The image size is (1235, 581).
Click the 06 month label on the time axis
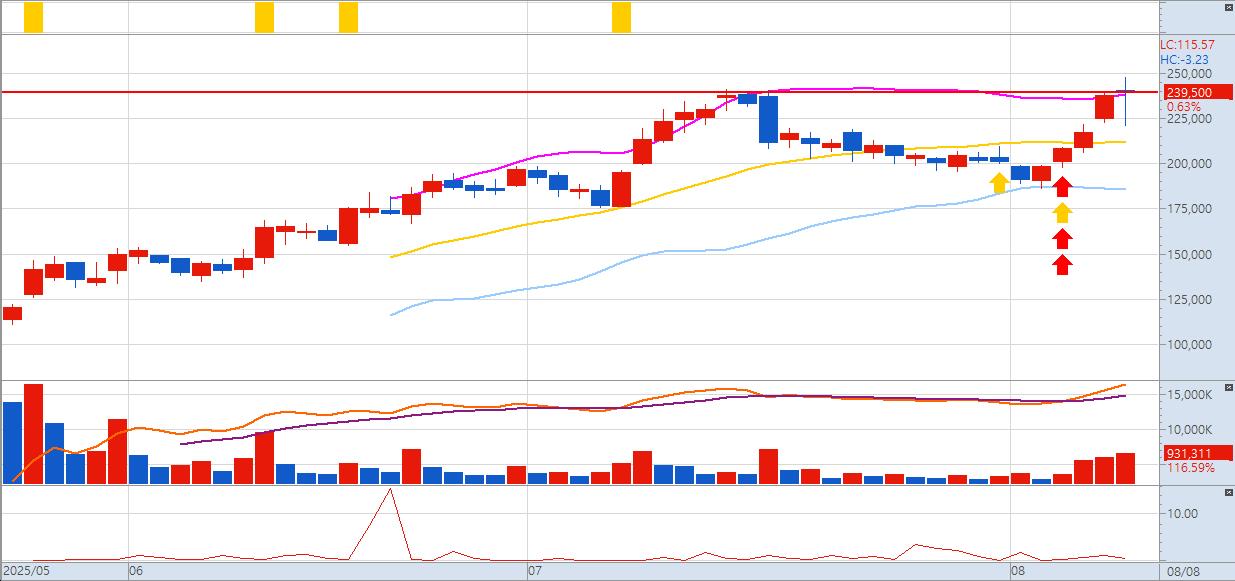click(x=136, y=571)
